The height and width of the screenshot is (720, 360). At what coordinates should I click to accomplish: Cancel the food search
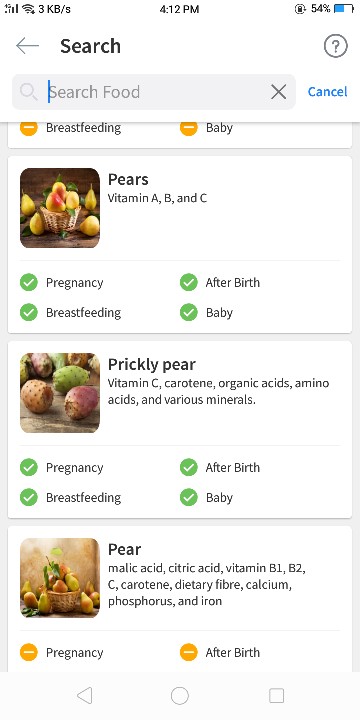pos(327,92)
